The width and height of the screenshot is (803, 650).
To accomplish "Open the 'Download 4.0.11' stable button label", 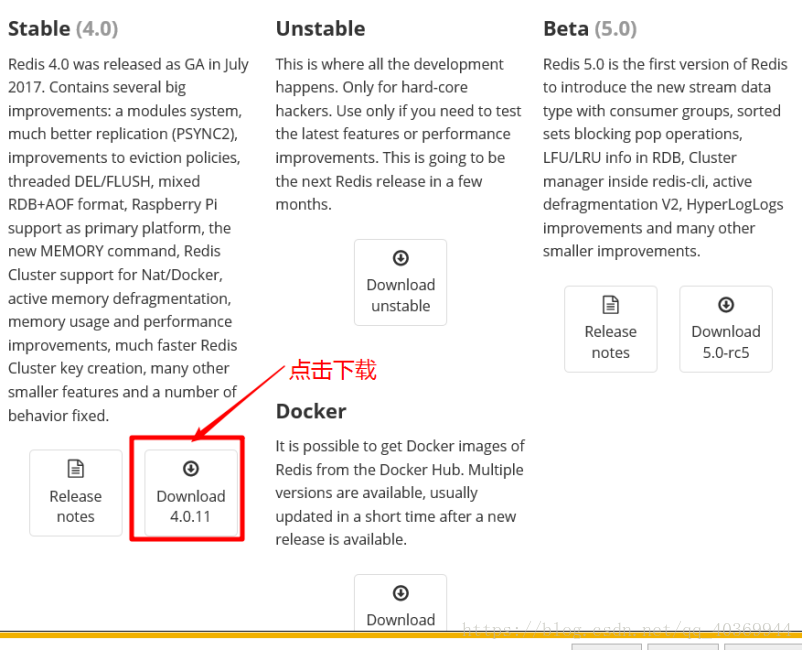I will (191, 506).
